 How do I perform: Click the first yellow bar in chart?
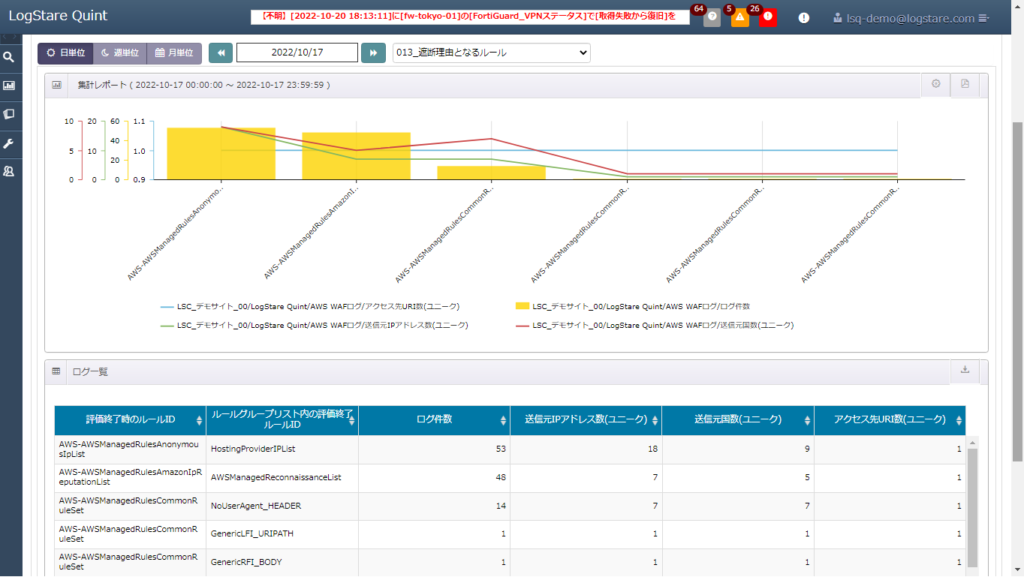(x=221, y=153)
